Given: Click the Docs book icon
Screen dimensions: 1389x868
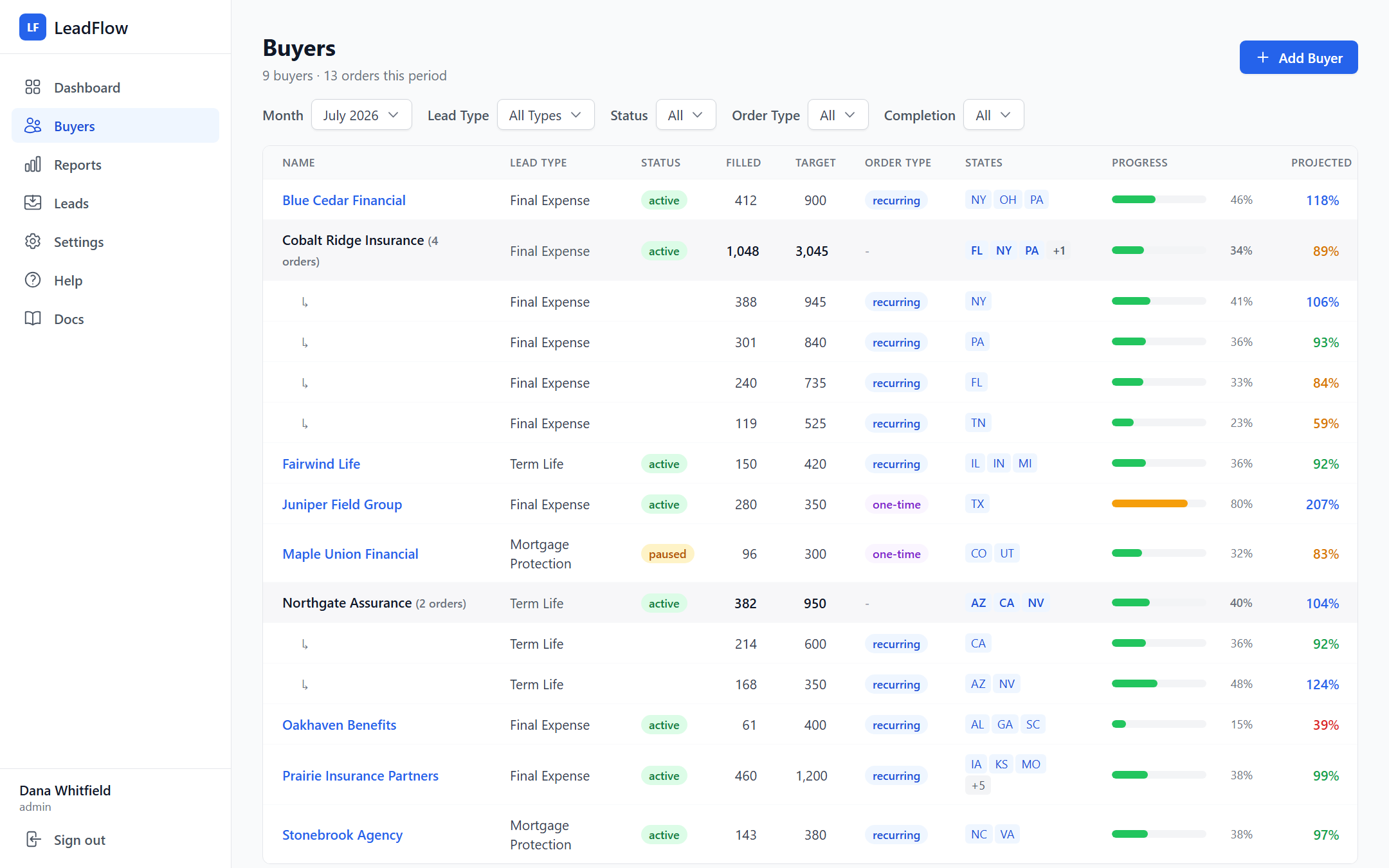Looking at the screenshot, I should click(x=33, y=319).
